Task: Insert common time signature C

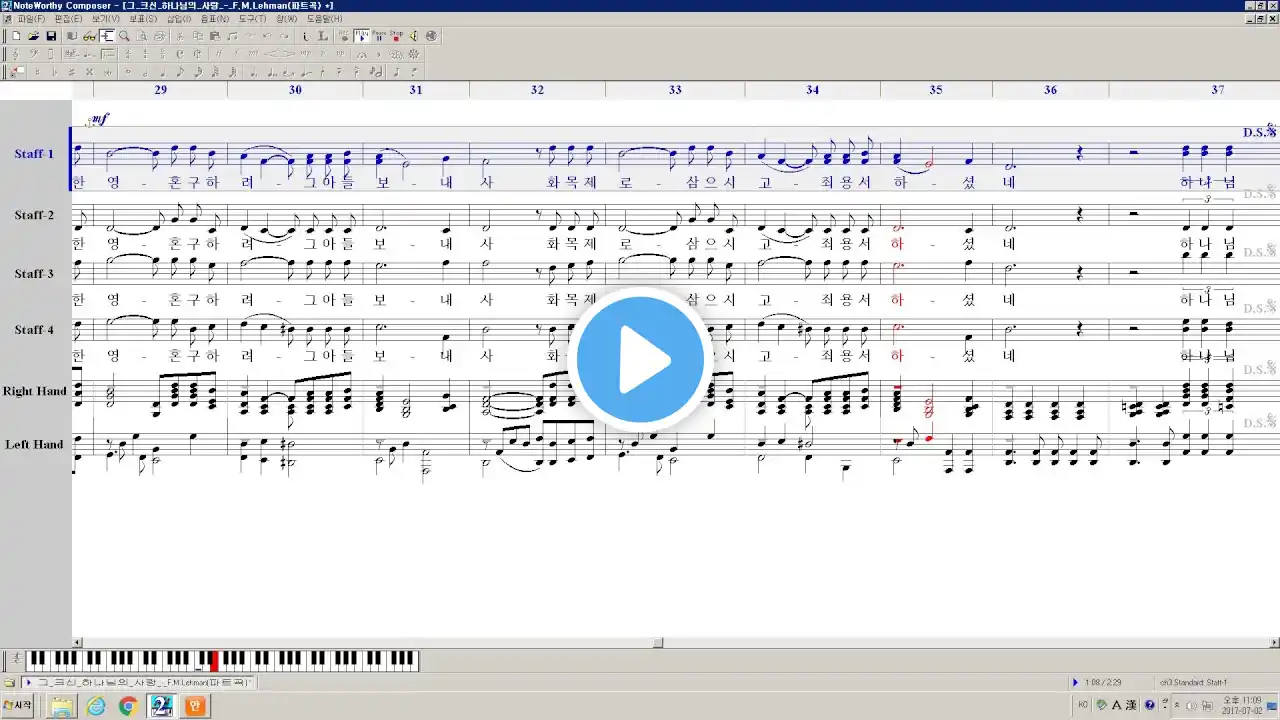Action: pos(180,54)
